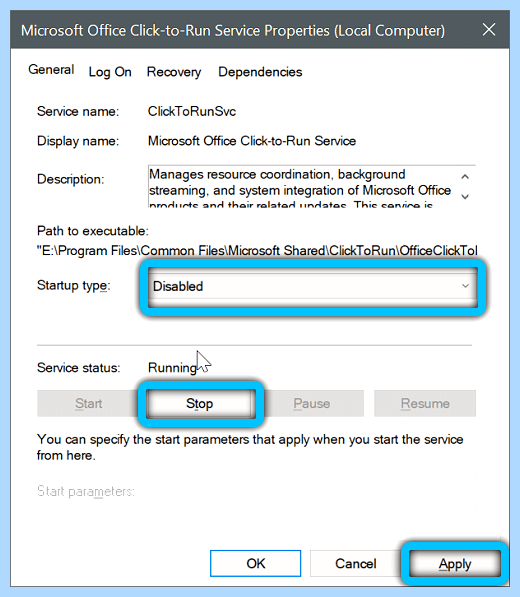
Task: Open the Startup type dropdown
Action: tap(313, 286)
